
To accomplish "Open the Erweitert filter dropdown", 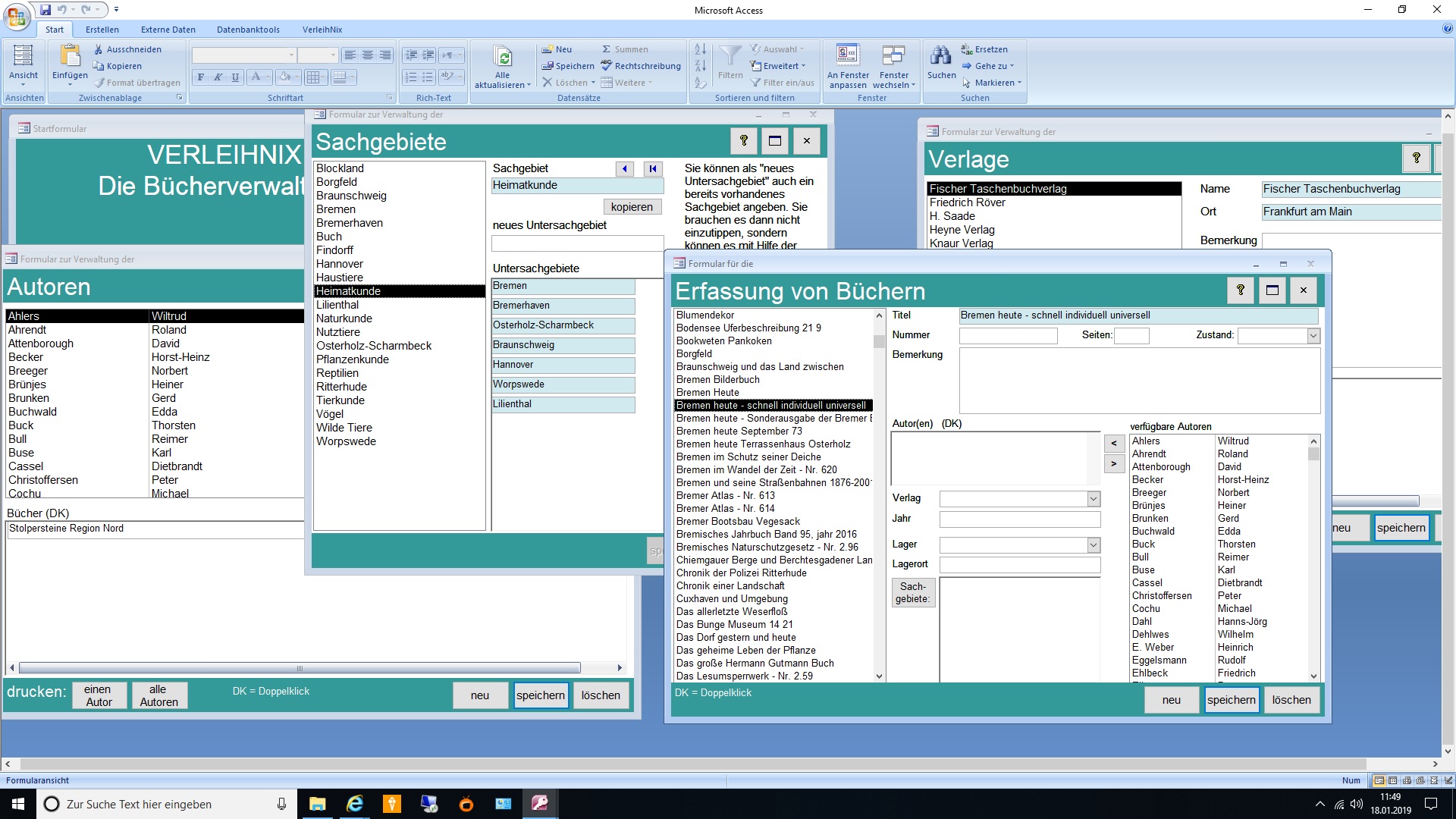I will click(778, 66).
